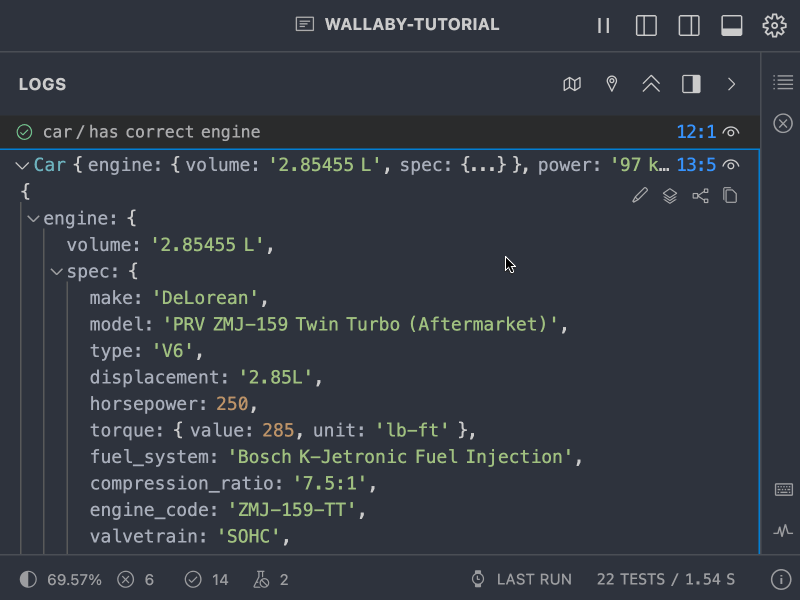Viewport: 800px width, 600px height.
Task: Toggle eye icon beside the 13:5 log
Action: click(731, 165)
